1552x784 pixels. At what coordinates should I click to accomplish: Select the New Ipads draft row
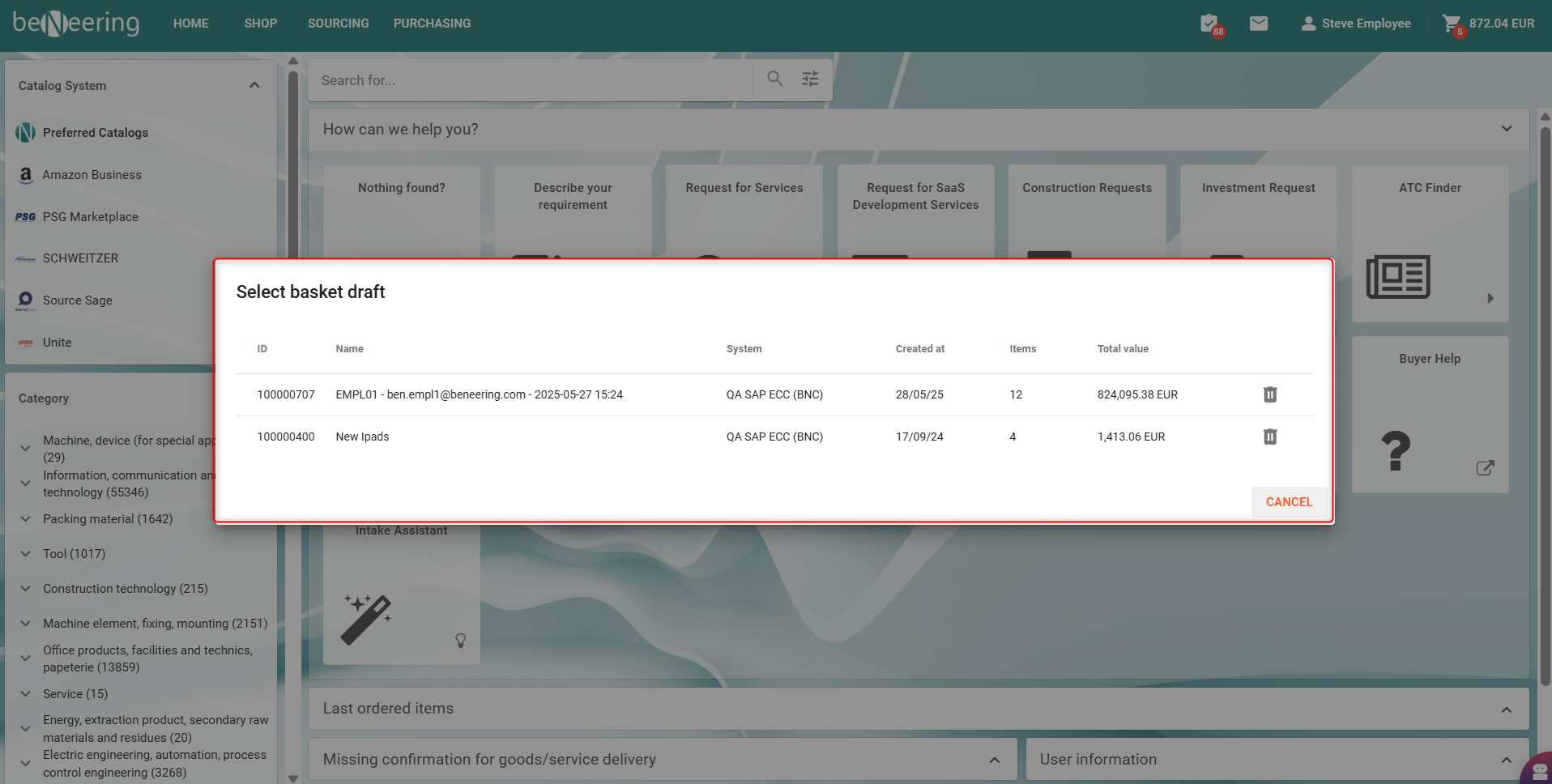(x=362, y=437)
